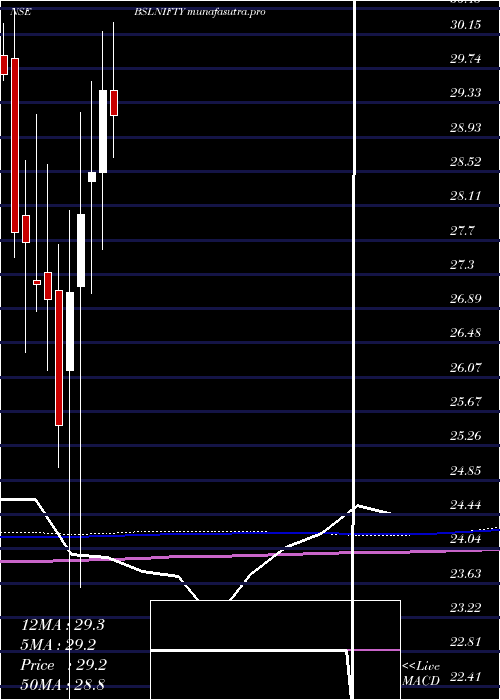Click the 26.07 price axis label
This screenshot has width=500, height=700.
point(465,367)
